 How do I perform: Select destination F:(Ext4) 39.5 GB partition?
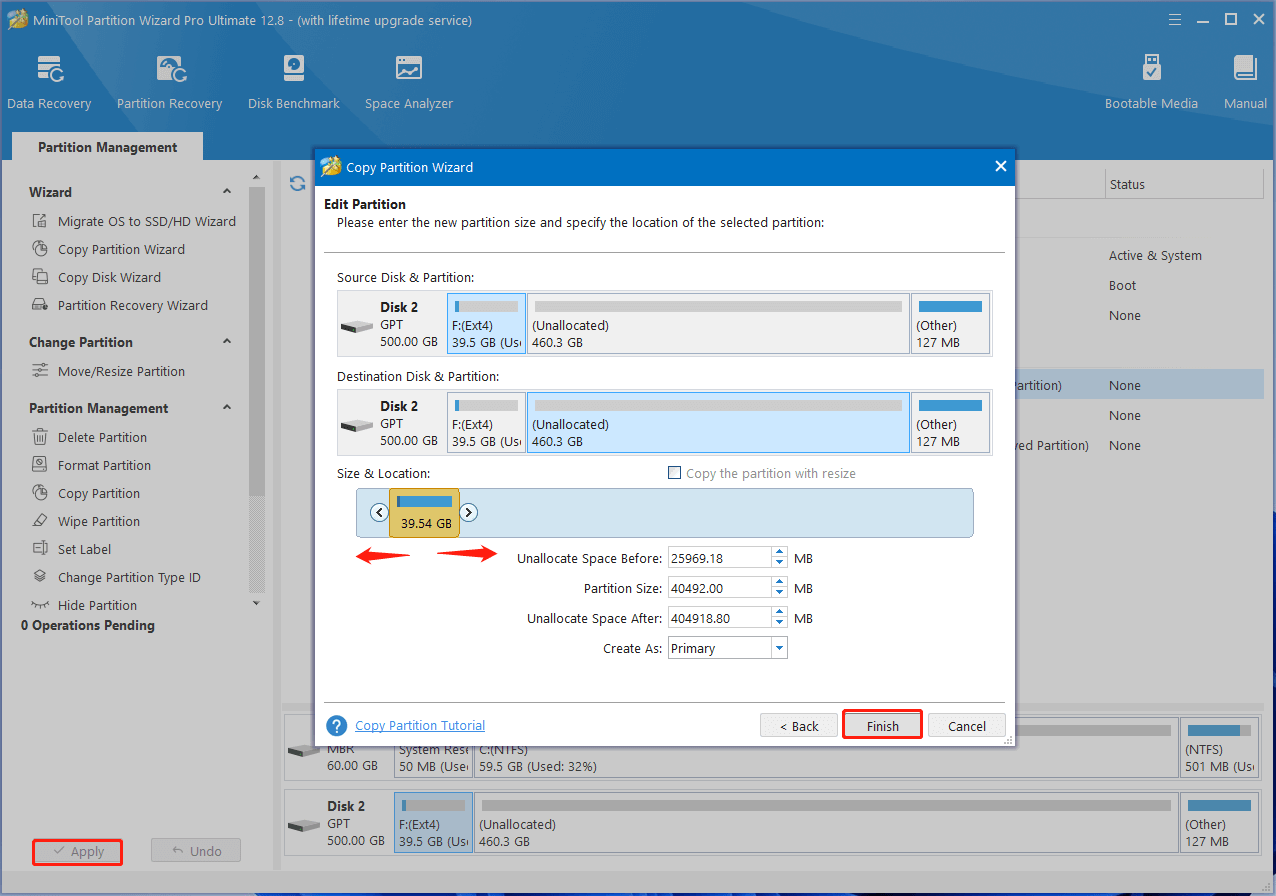tap(486, 423)
